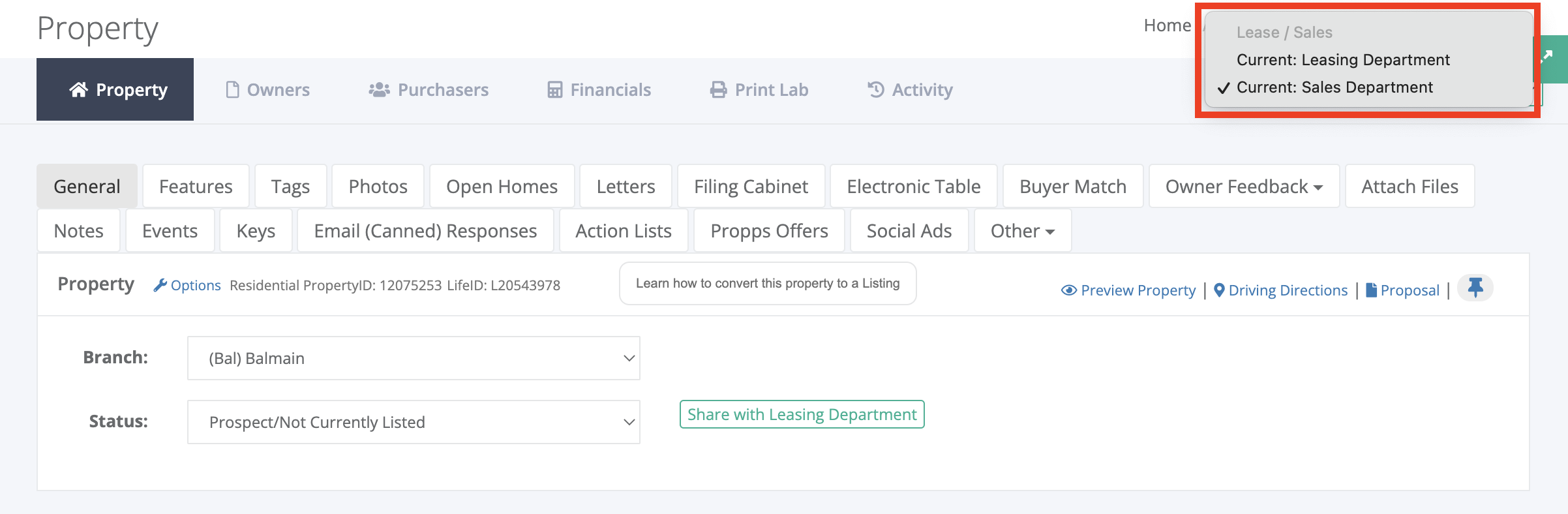Image resolution: width=1568 pixels, height=514 pixels.
Task: Click the Proposal document icon
Action: coord(1371,290)
